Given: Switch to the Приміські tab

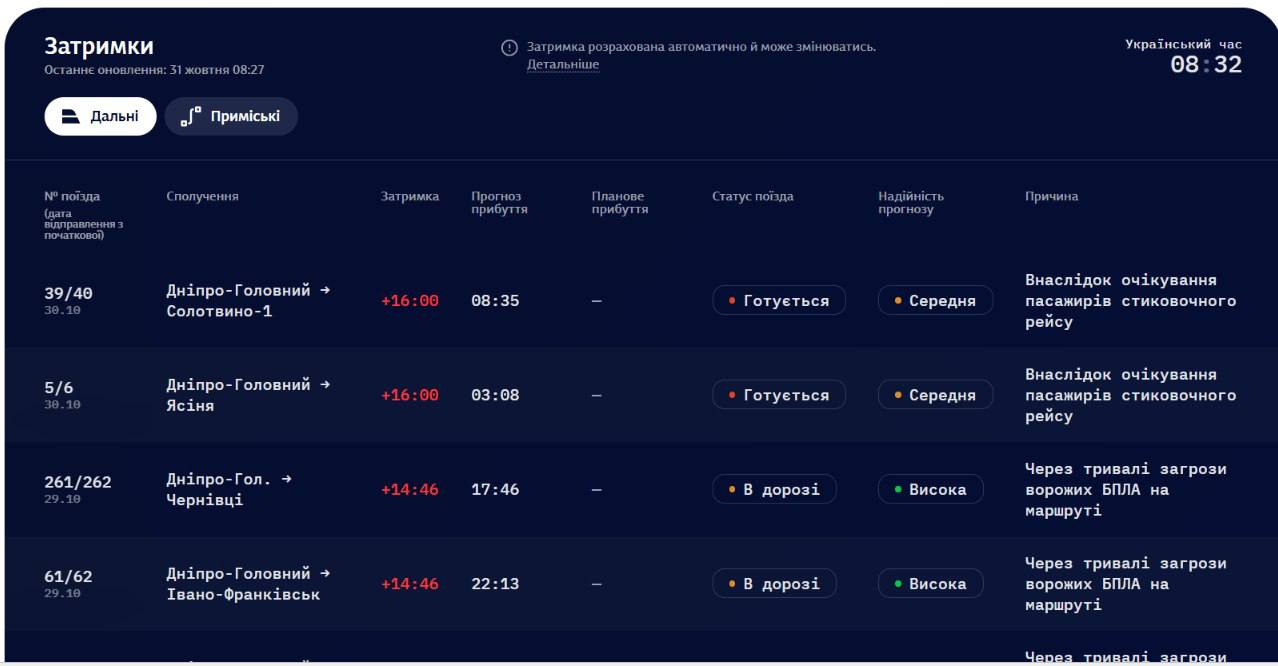Looking at the screenshot, I should click(231, 116).
